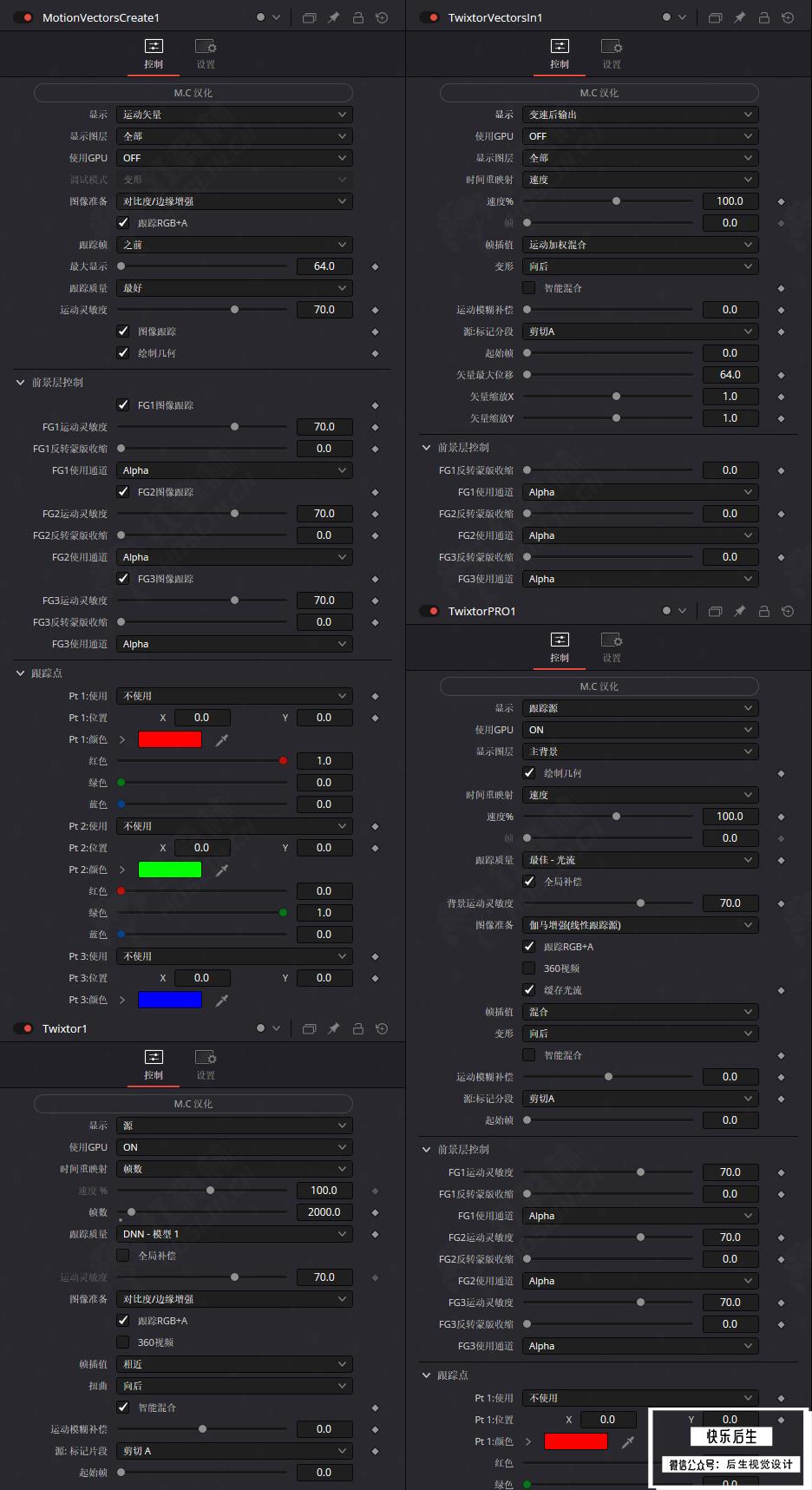Viewport: 812px width, 1490px height.
Task: Lock the MotionVectorsCreate1 node
Action: tap(357, 17)
